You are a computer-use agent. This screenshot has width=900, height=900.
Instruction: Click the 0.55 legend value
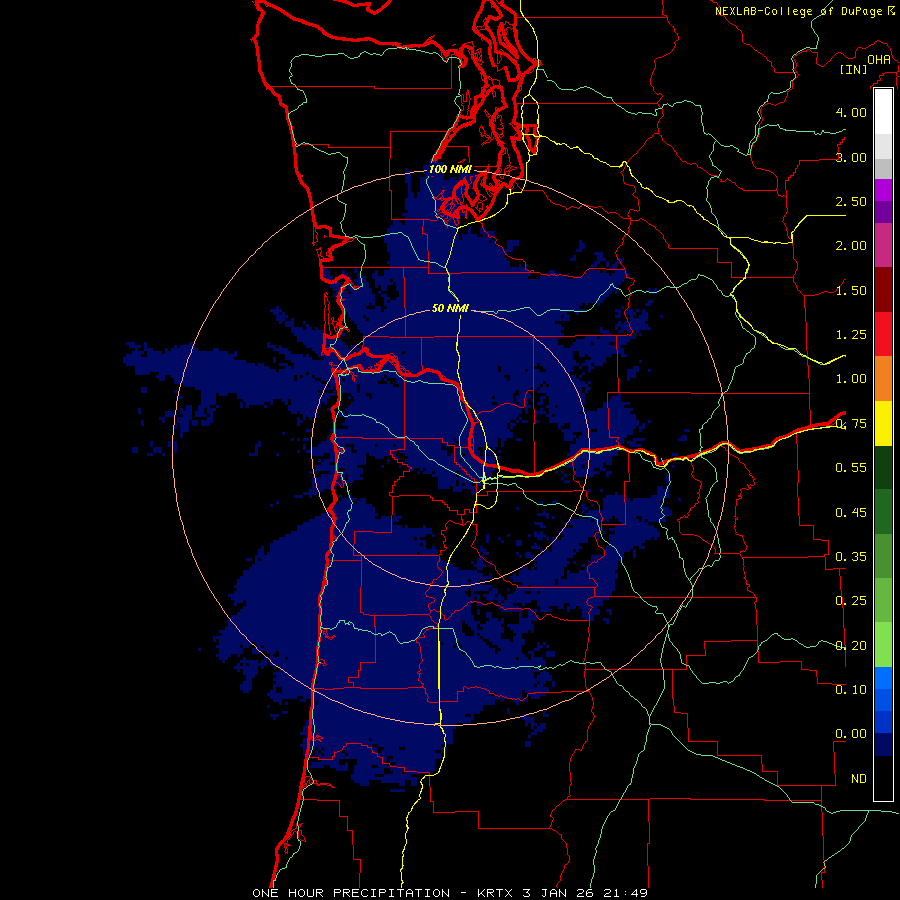click(x=851, y=468)
